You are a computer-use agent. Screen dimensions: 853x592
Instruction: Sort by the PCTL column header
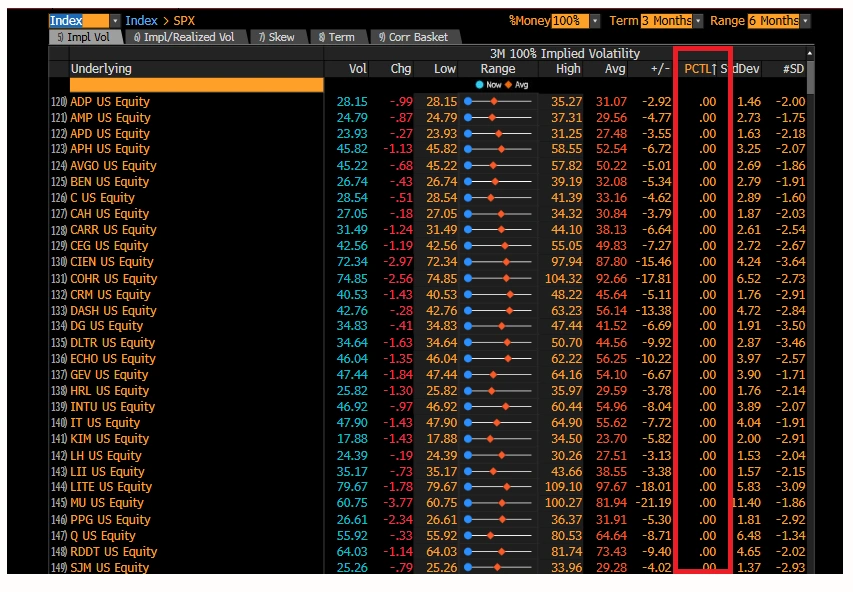[700, 69]
